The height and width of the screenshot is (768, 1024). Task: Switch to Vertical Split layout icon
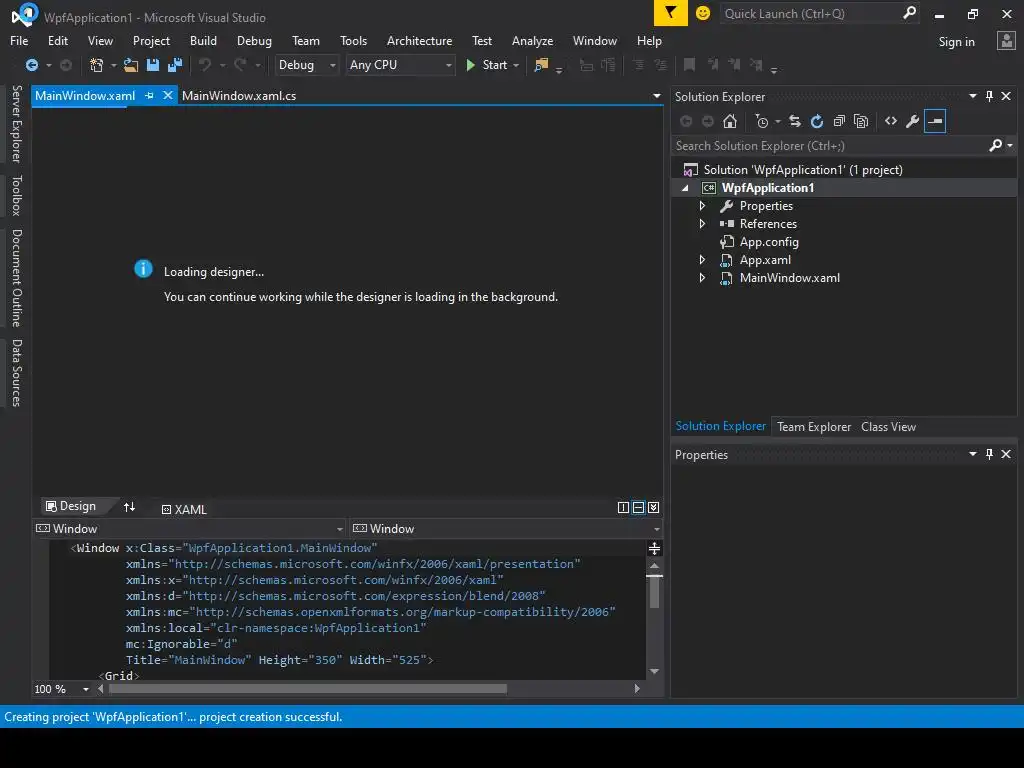pyautogui.click(x=623, y=507)
